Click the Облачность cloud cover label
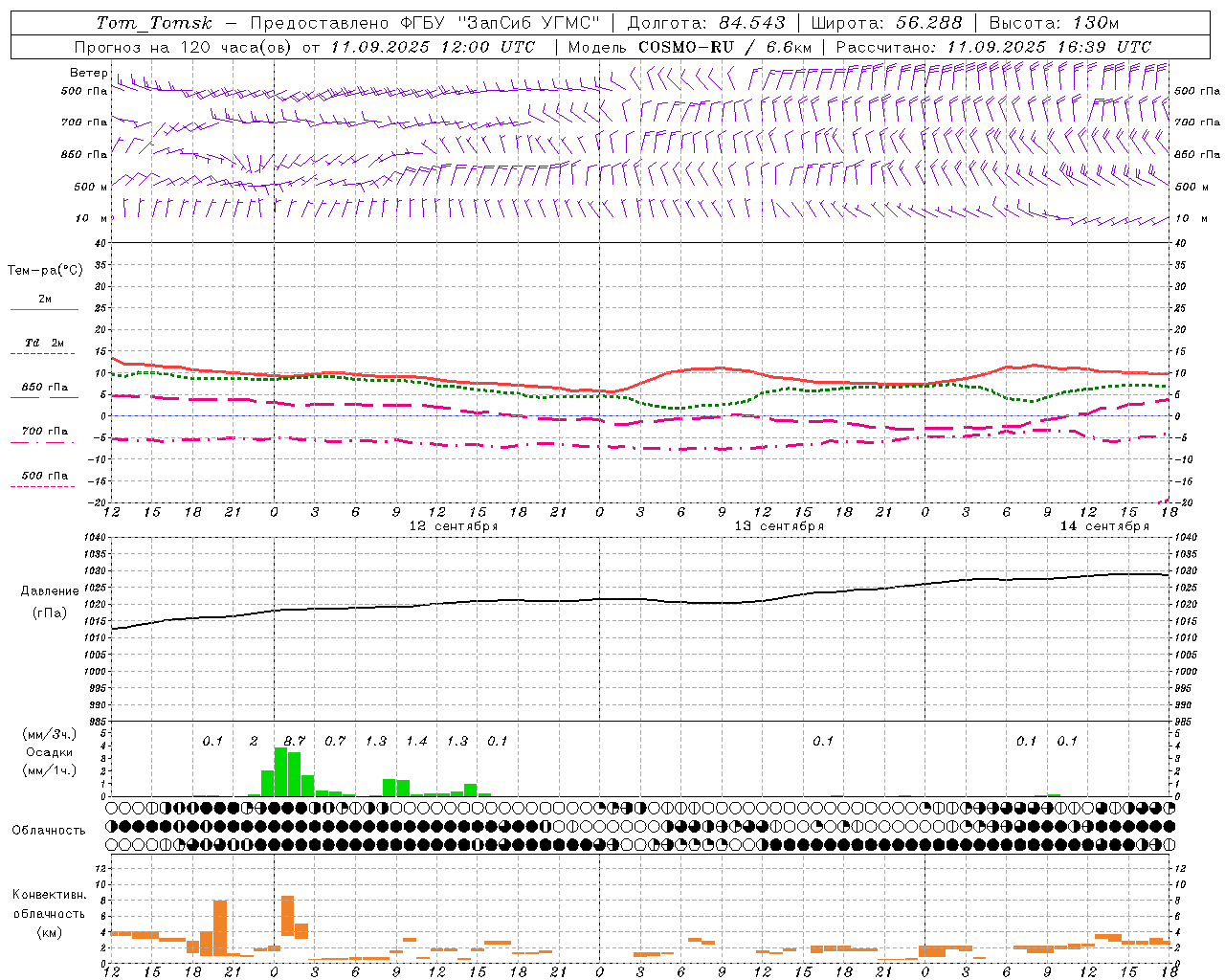The image size is (1225, 980). click(49, 830)
